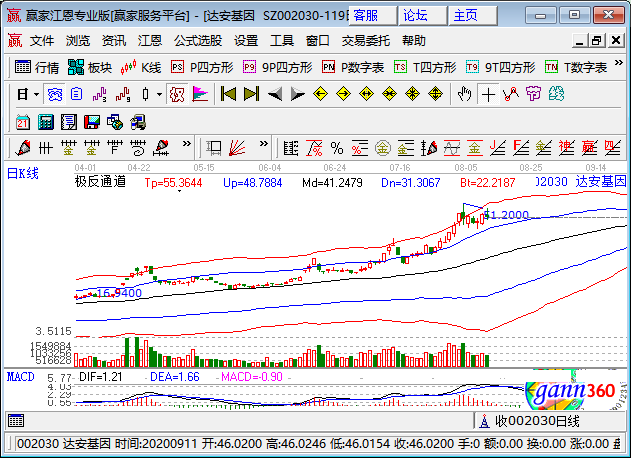Toggle the crosshair cursor tool
This screenshot has height=458, width=631.
[488, 95]
